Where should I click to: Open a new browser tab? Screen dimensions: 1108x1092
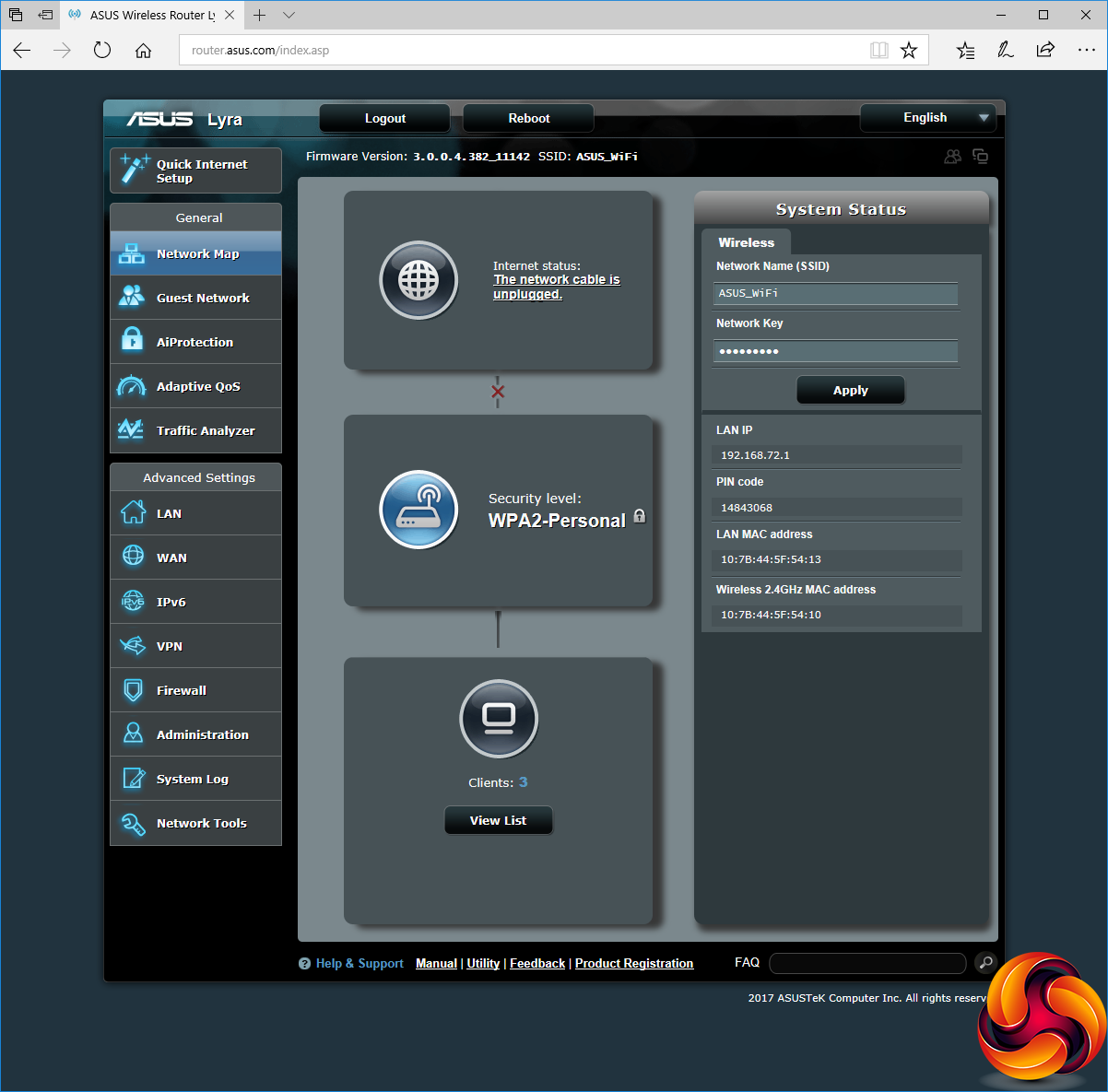[260, 15]
